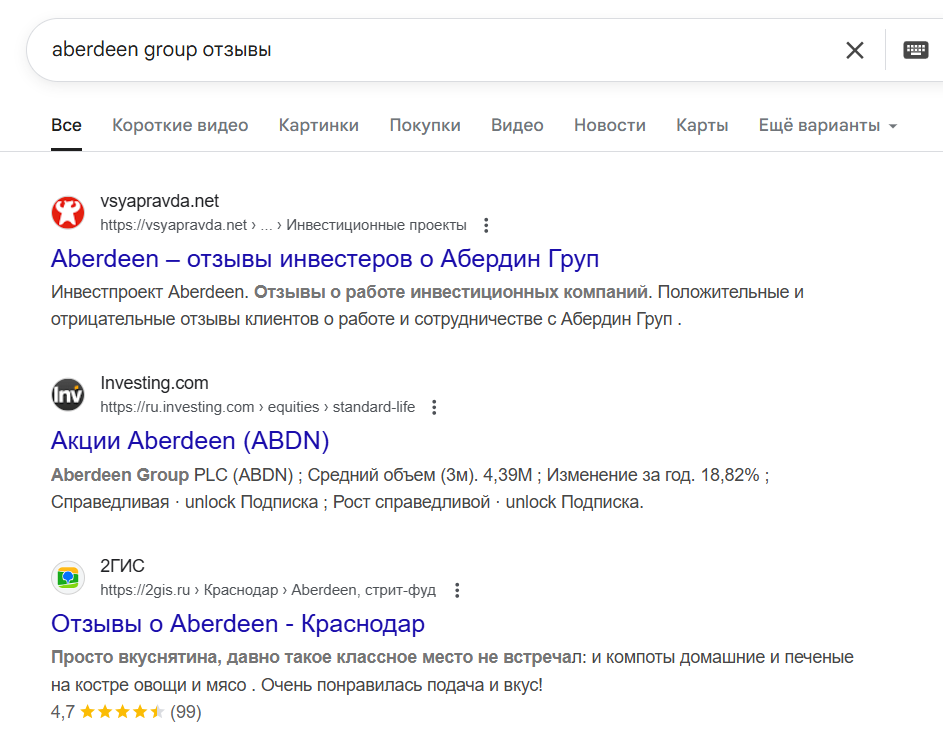This screenshot has width=943, height=750.
Task: Click the ru.investing.com equities breadcrumb URL
Action: [x=257, y=408]
